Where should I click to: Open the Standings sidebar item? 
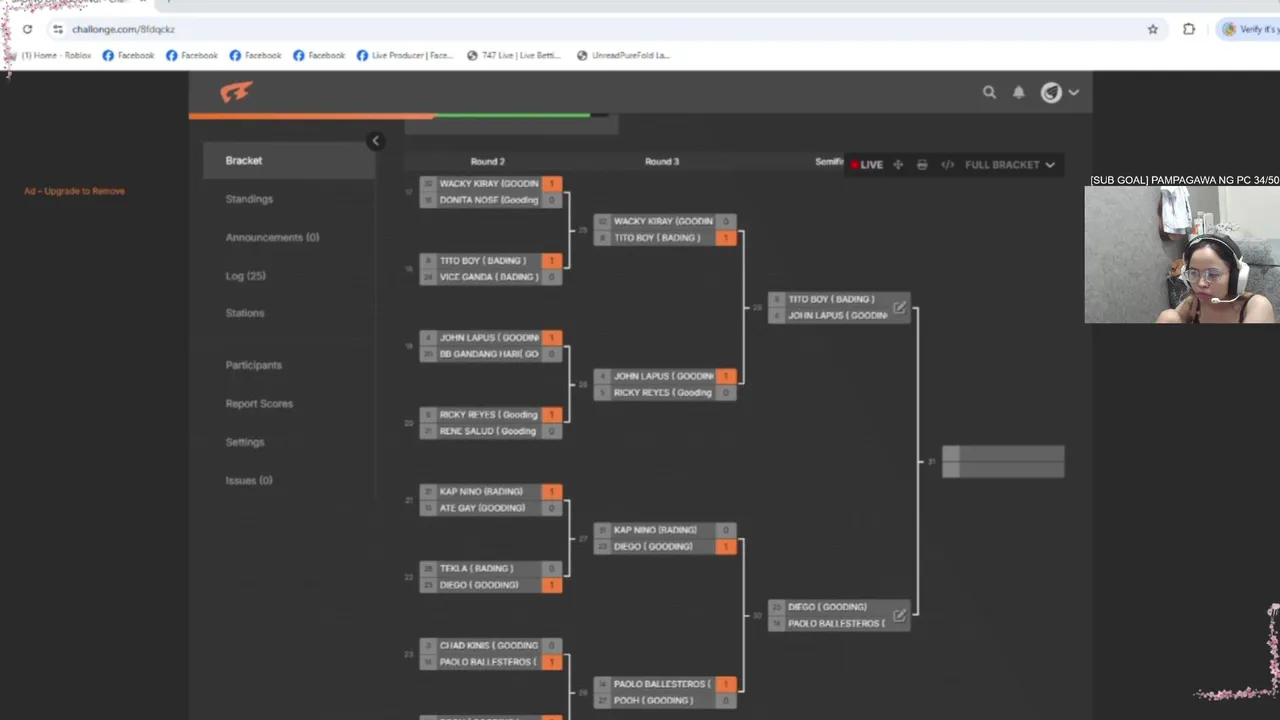click(249, 199)
